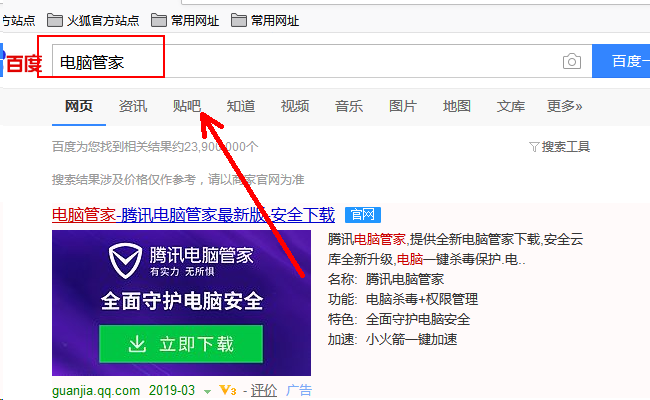Click the Baidu logo
650x400 pixels.
[21, 62]
